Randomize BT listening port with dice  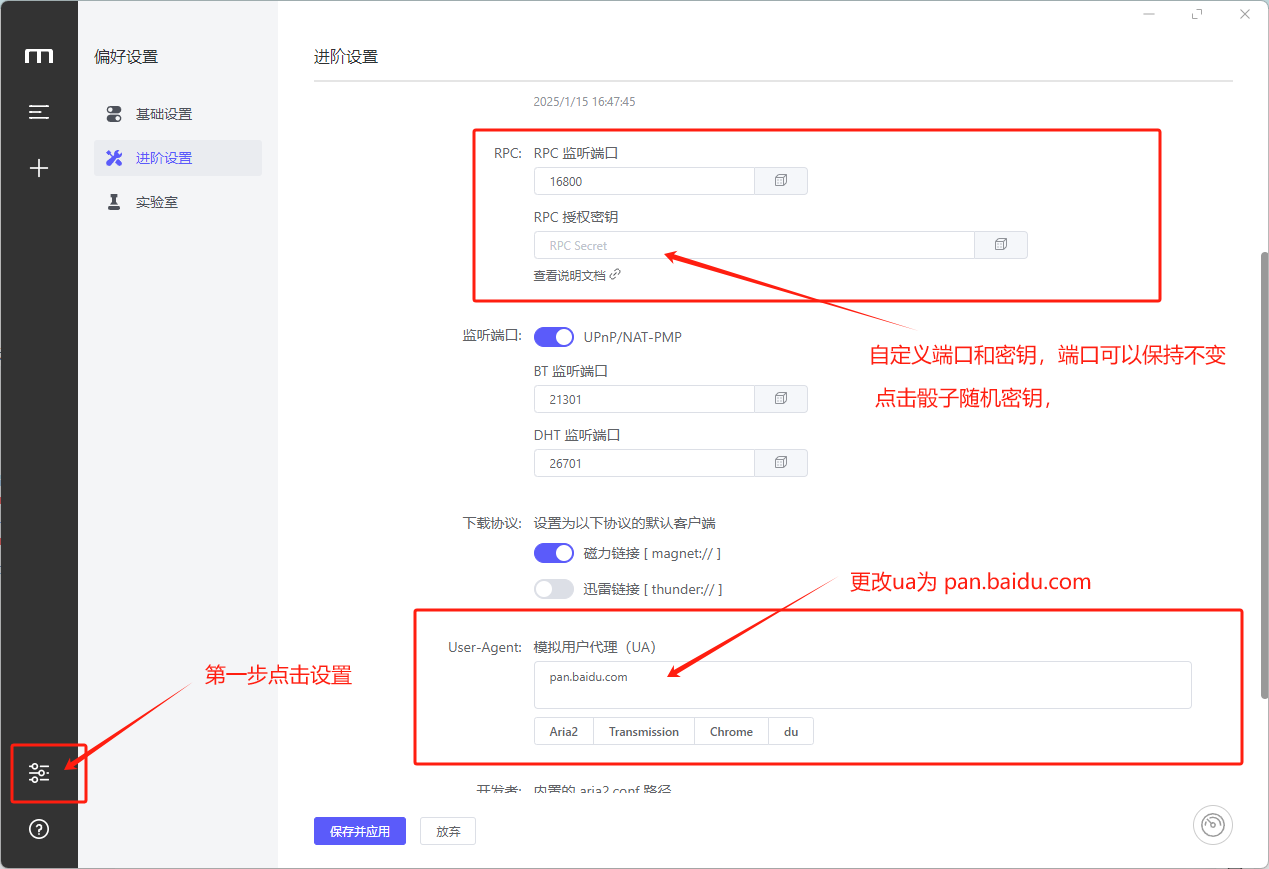781,399
